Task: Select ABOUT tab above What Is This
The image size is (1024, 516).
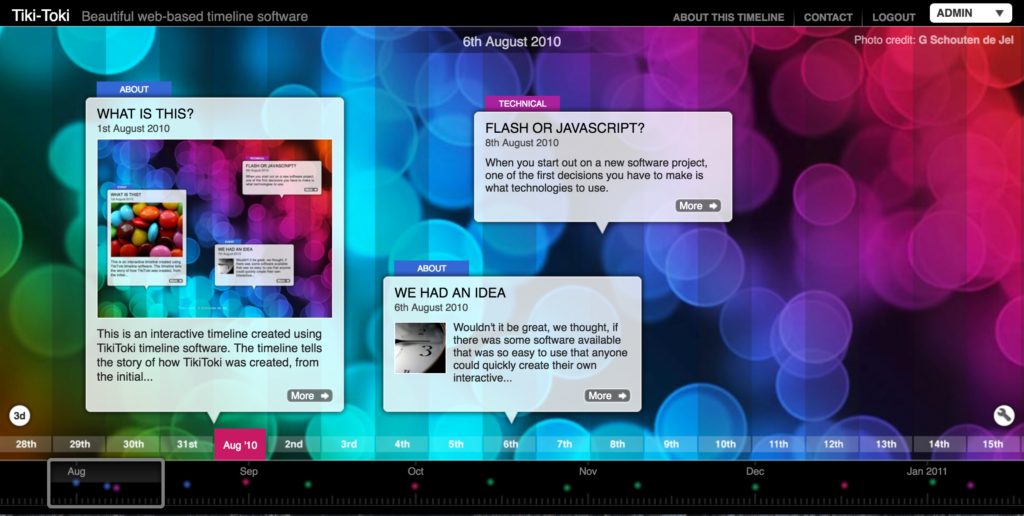Action: [134, 89]
